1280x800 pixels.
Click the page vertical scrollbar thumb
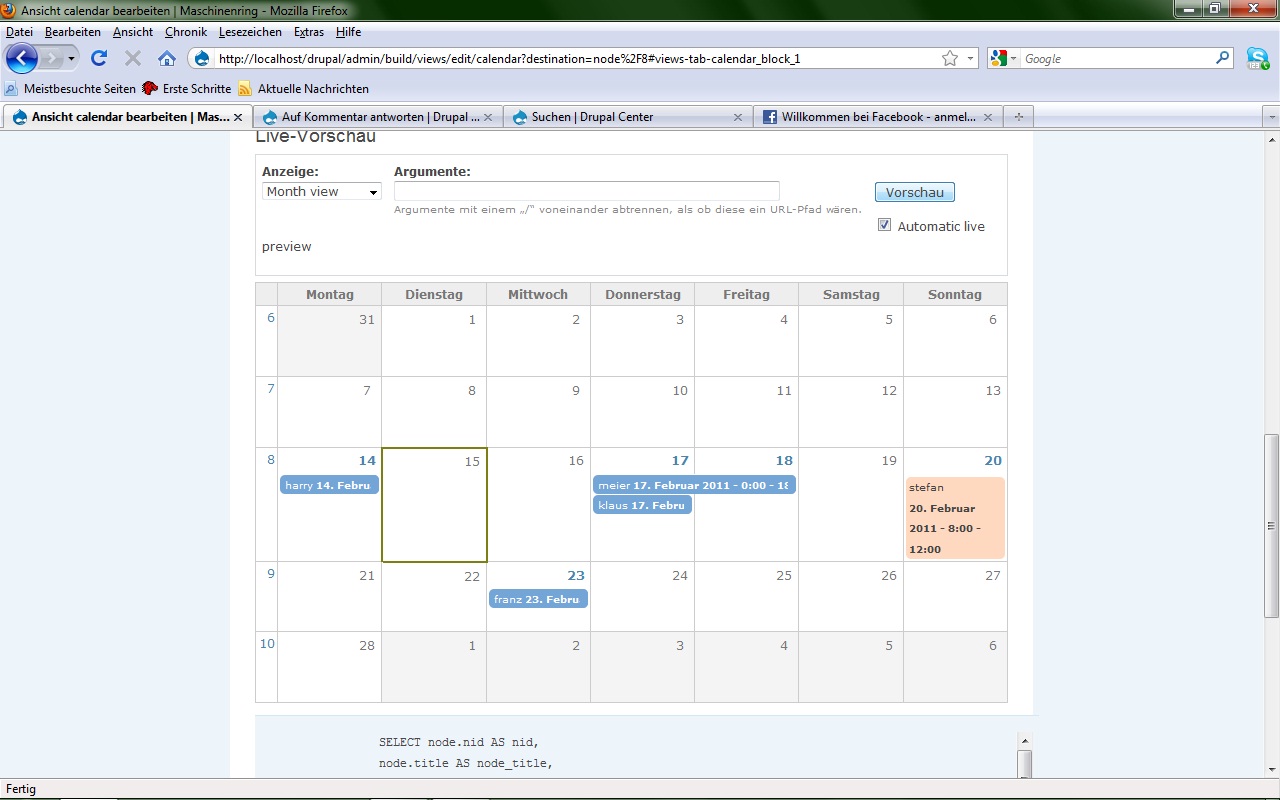coord(1271,526)
